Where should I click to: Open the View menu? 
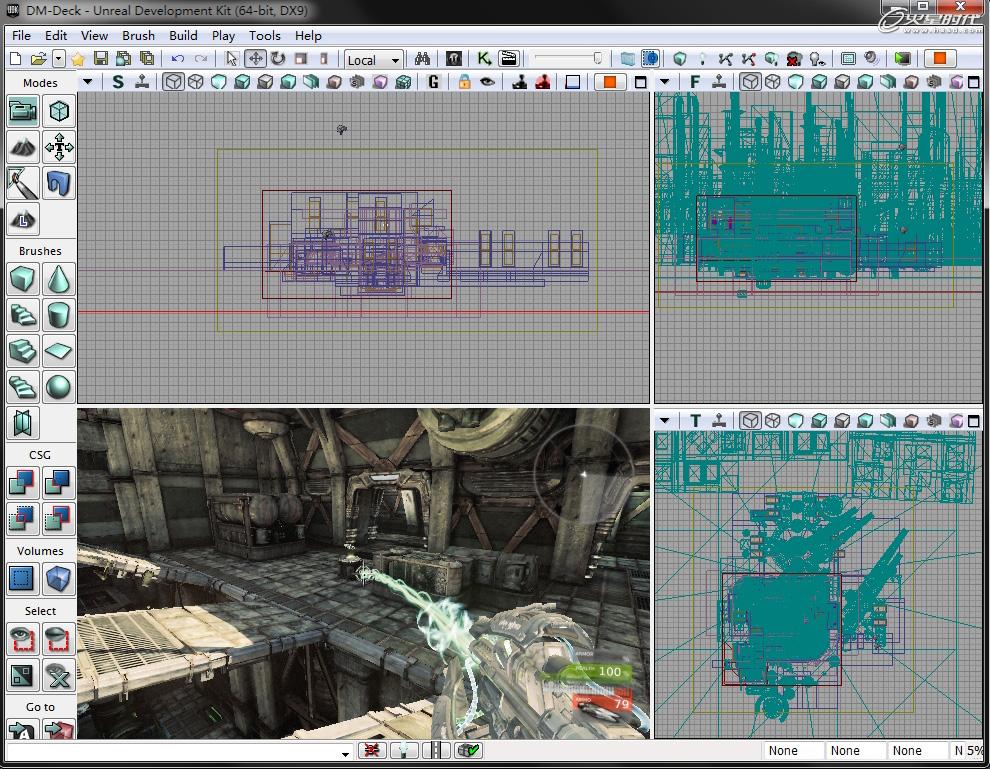[94, 36]
